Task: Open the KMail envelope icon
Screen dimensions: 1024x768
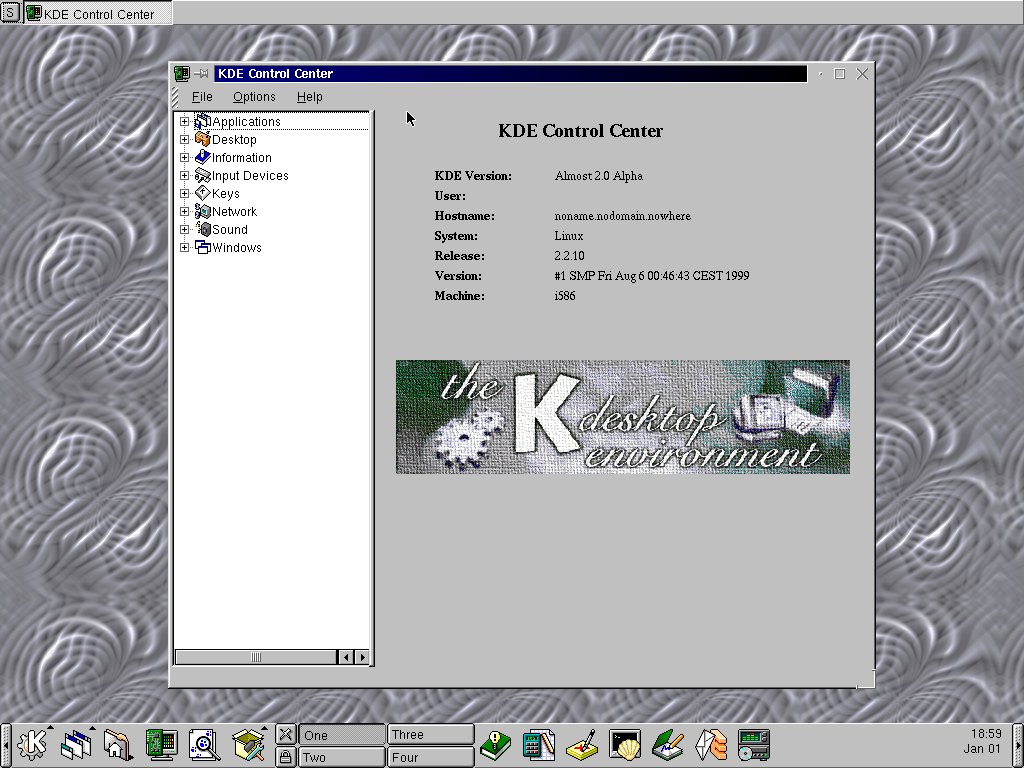Action: click(711, 745)
